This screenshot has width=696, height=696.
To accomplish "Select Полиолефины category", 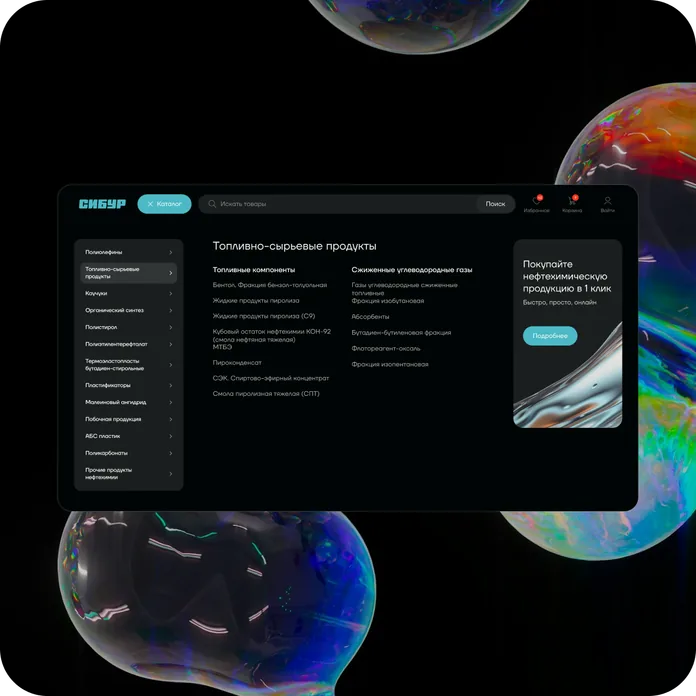I will coord(129,252).
